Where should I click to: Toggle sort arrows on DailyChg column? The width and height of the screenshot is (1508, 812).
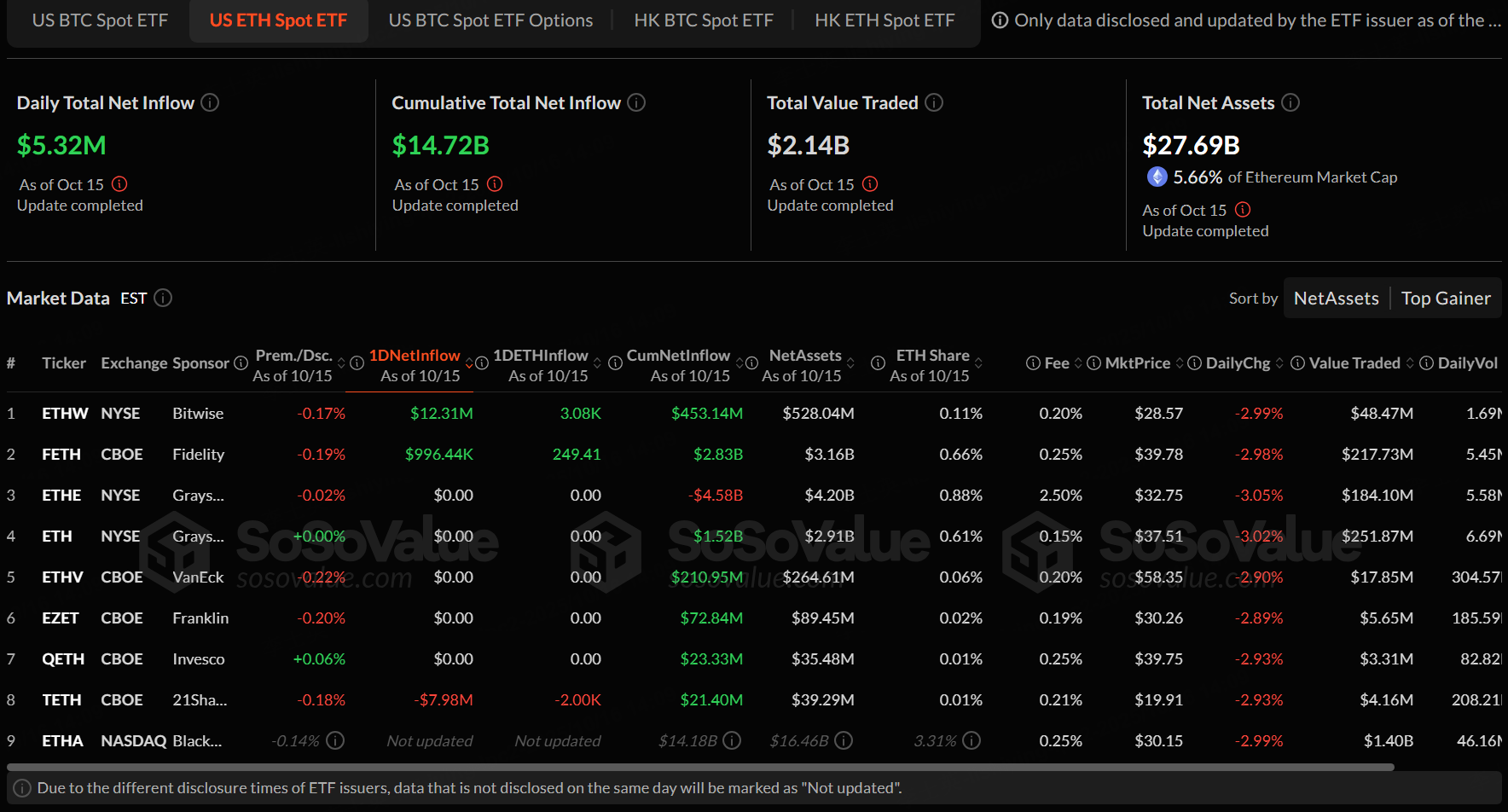tap(1279, 363)
